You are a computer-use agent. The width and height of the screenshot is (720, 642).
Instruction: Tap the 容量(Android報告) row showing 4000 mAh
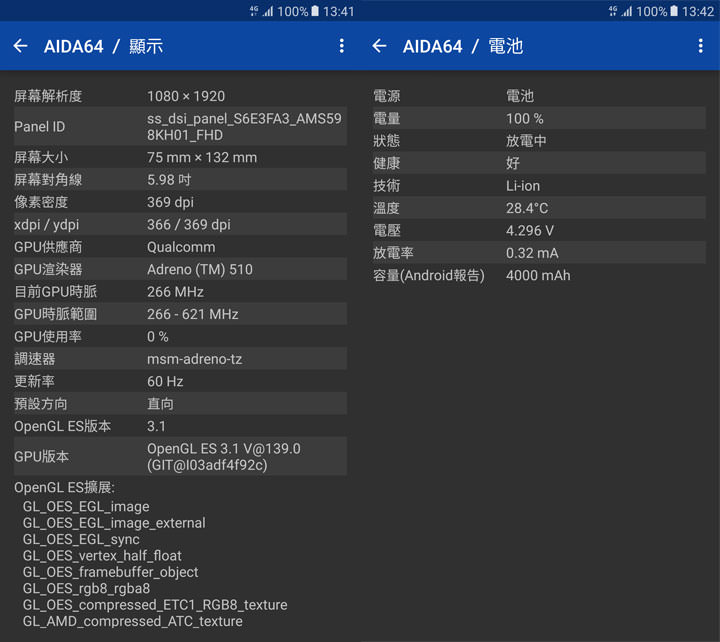pos(539,275)
